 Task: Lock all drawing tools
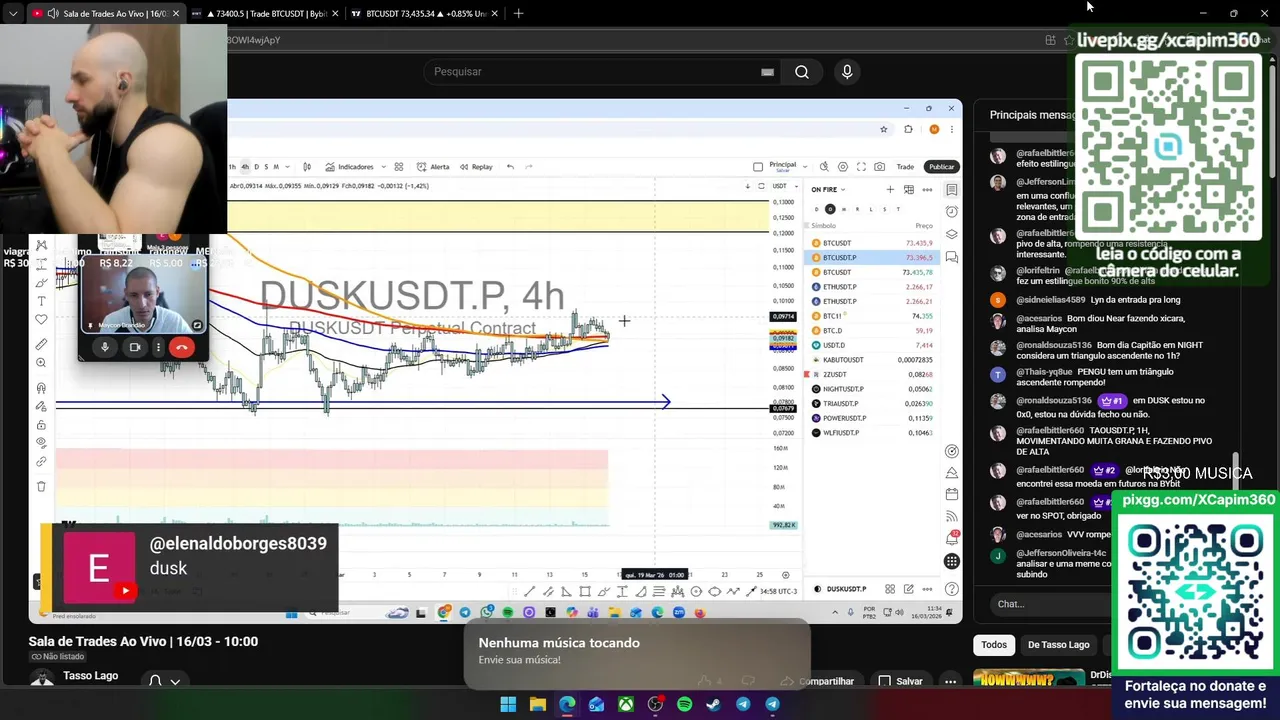pos(41,425)
